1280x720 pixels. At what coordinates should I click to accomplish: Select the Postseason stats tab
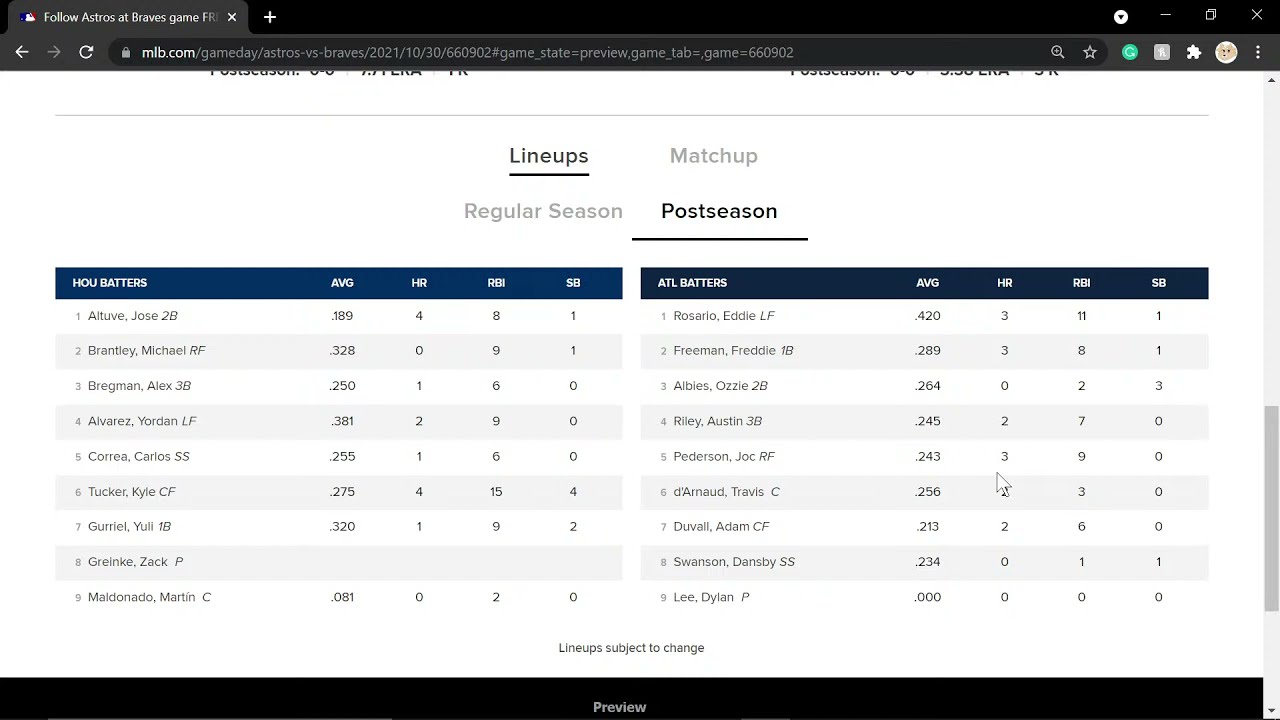click(x=719, y=211)
